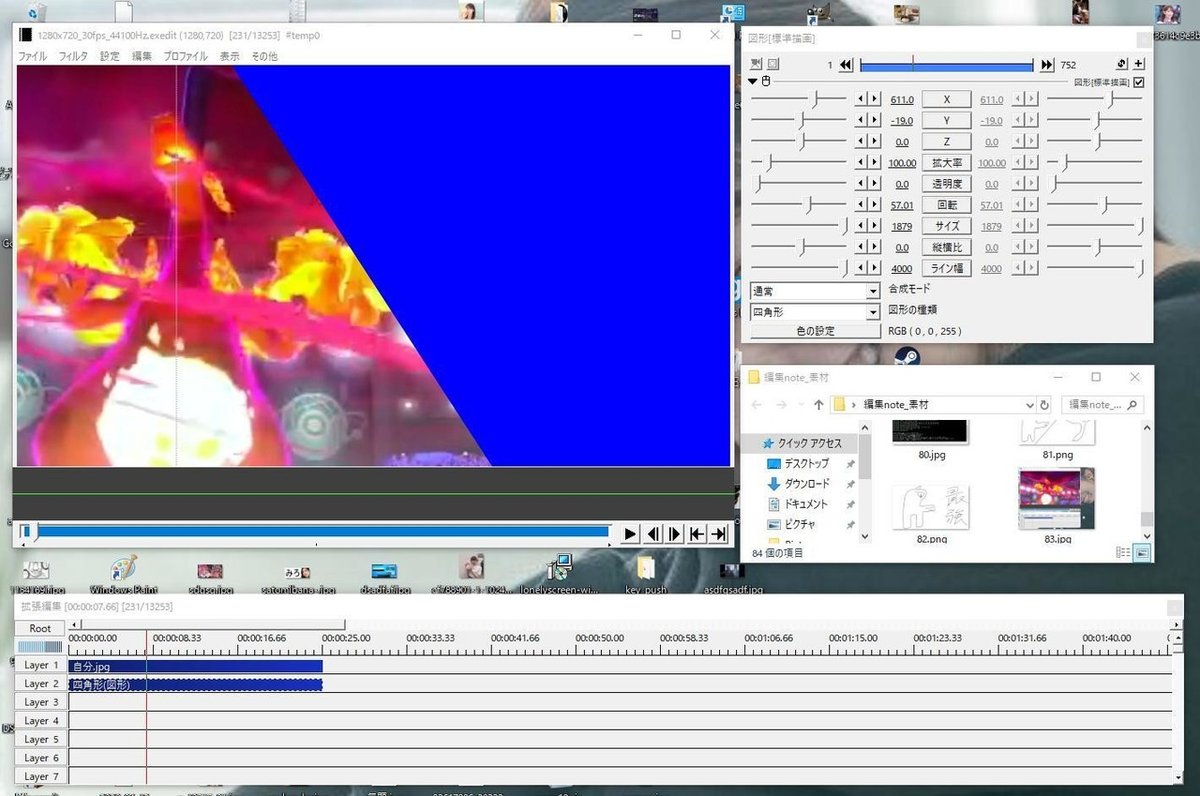Click the 透明度 button

coord(946,184)
